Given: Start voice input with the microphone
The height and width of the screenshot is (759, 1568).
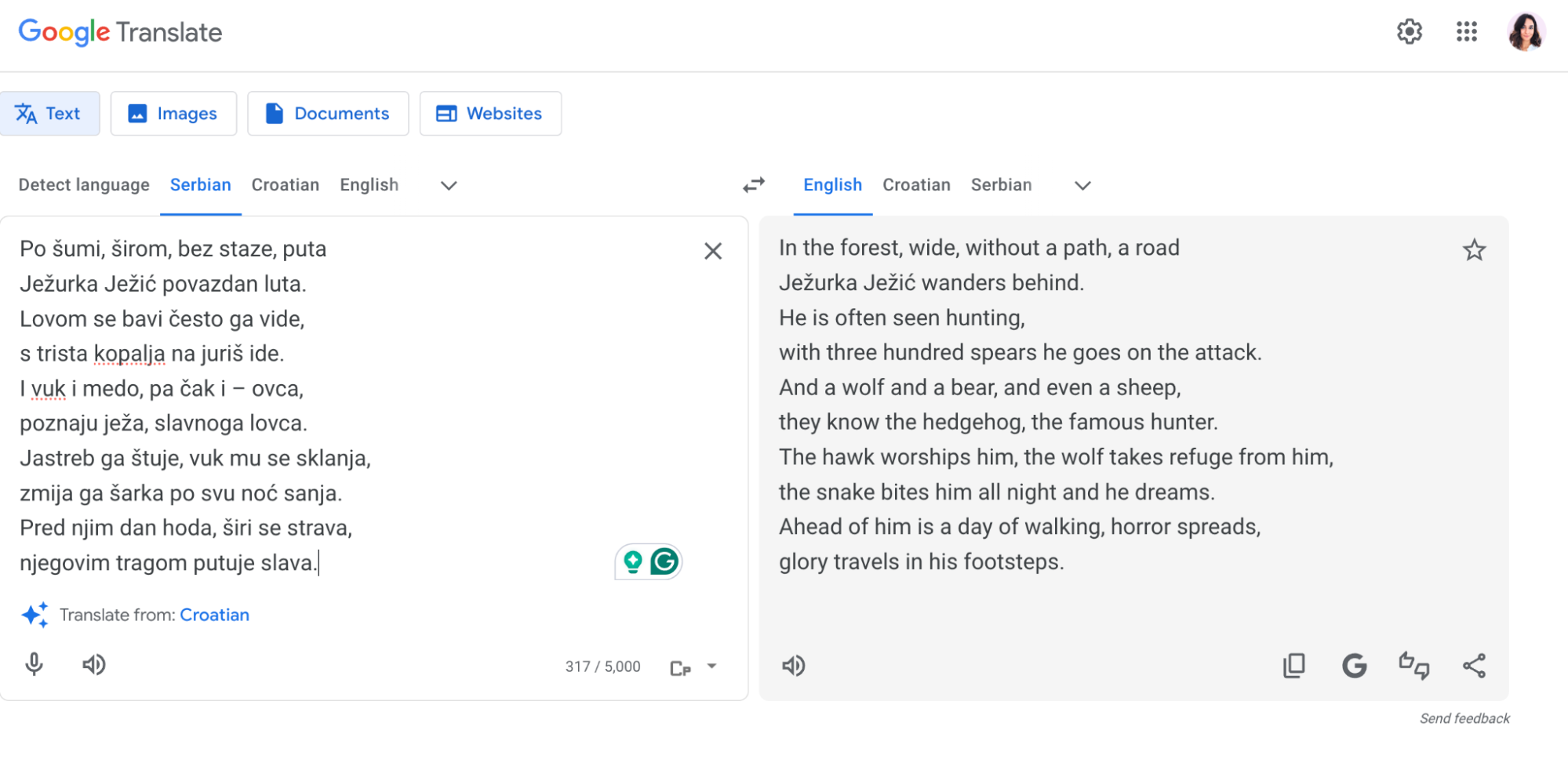Looking at the screenshot, I should click(33, 665).
